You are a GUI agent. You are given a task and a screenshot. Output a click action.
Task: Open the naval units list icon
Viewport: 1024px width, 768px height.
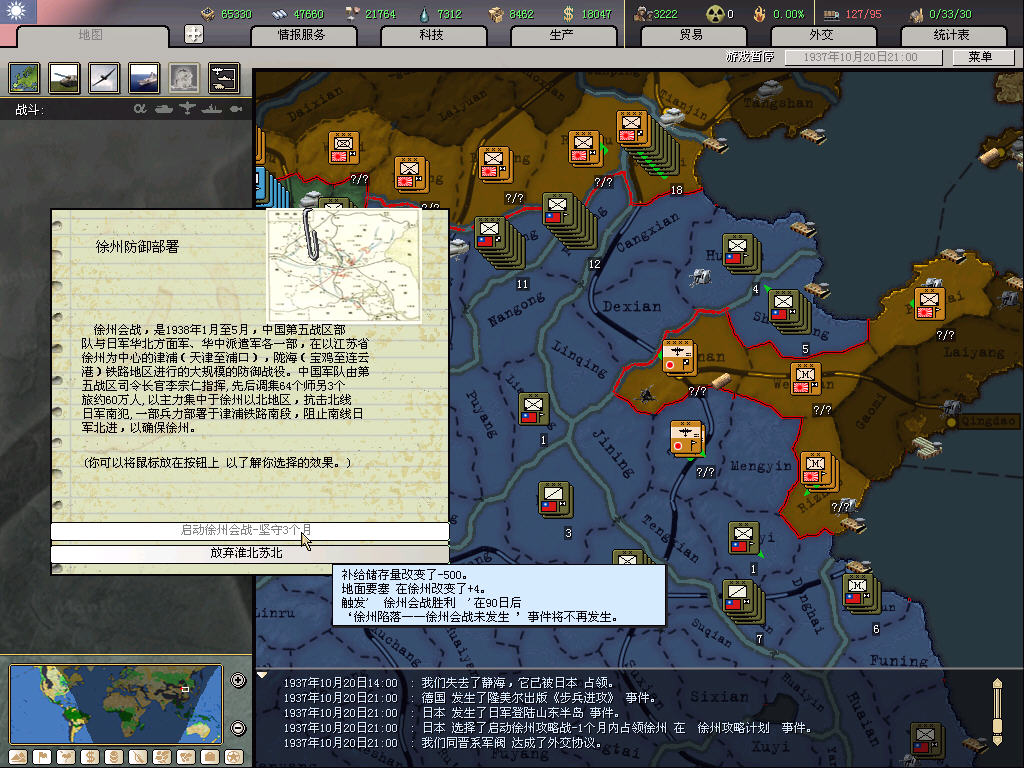143,78
